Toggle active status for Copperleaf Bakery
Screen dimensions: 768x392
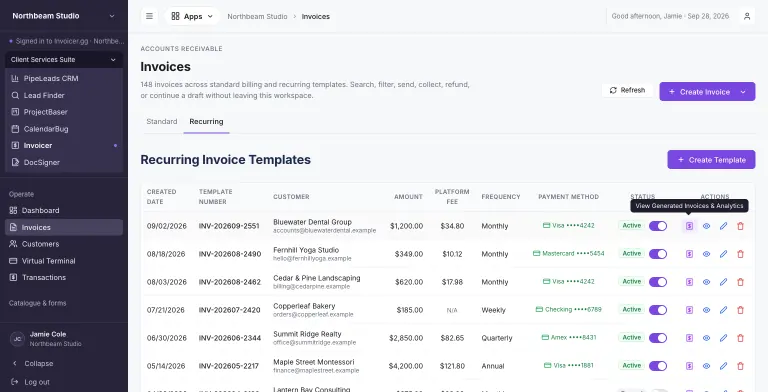[x=658, y=310]
